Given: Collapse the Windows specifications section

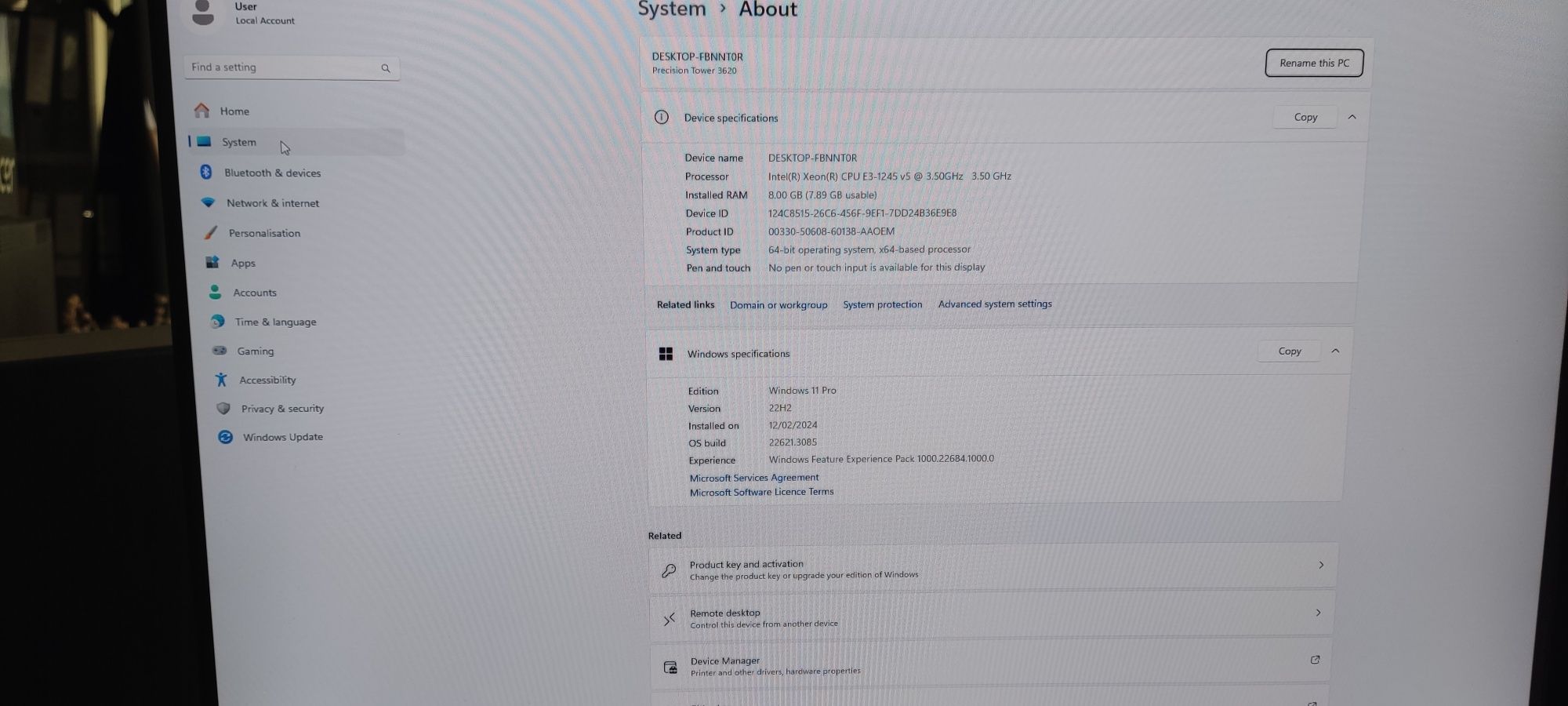Looking at the screenshot, I should click(x=1335, y=351).
